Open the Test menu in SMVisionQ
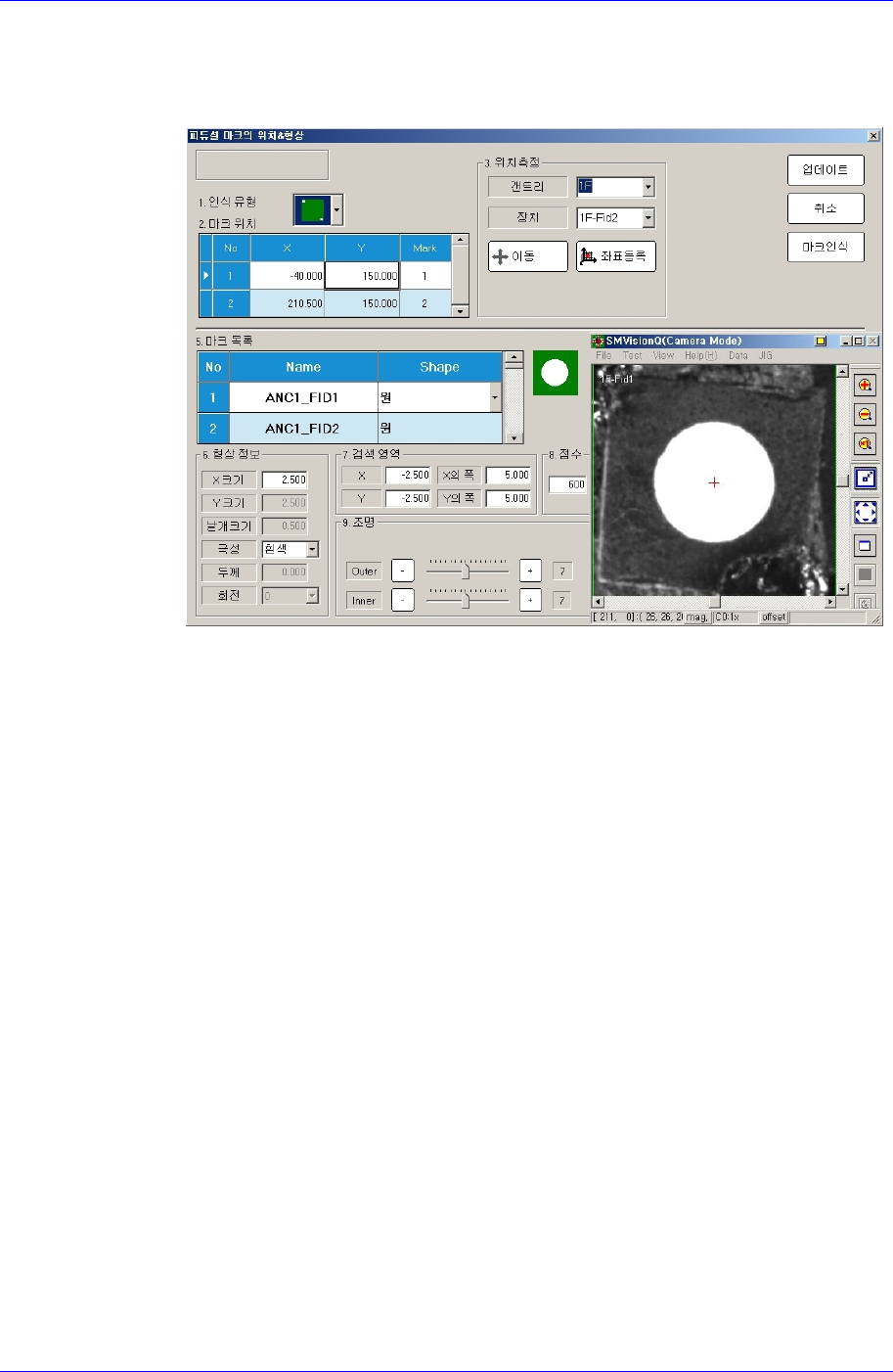The height and width of the screenshot is (1372, 893). [x=633, y=356]
